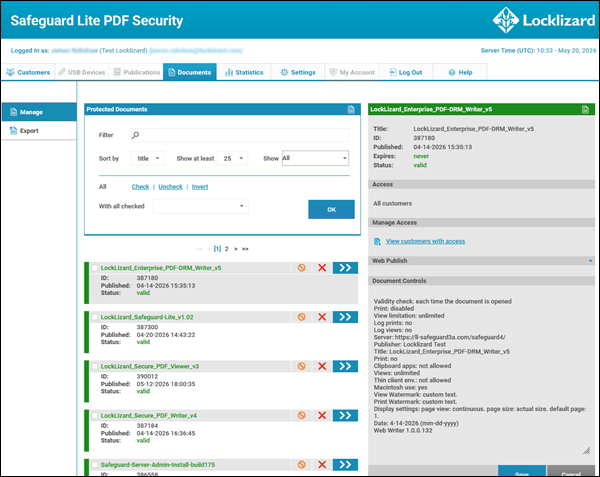Screen dimensions: 600x477
Task: Click the Log Out tab
Action: pos(406,72)
